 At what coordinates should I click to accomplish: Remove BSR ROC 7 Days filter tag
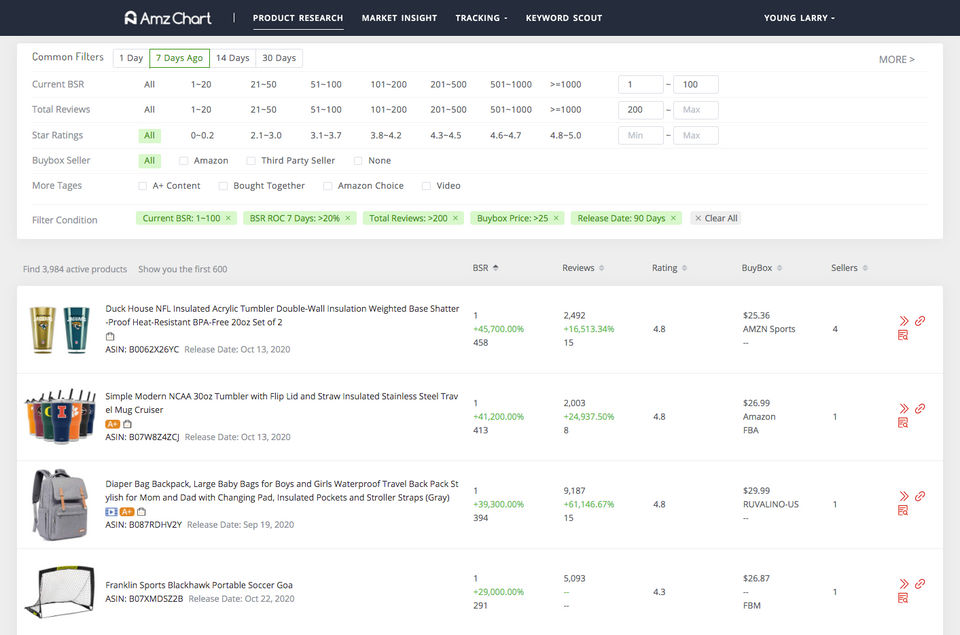pyautogui.click(x=348, y=218)
